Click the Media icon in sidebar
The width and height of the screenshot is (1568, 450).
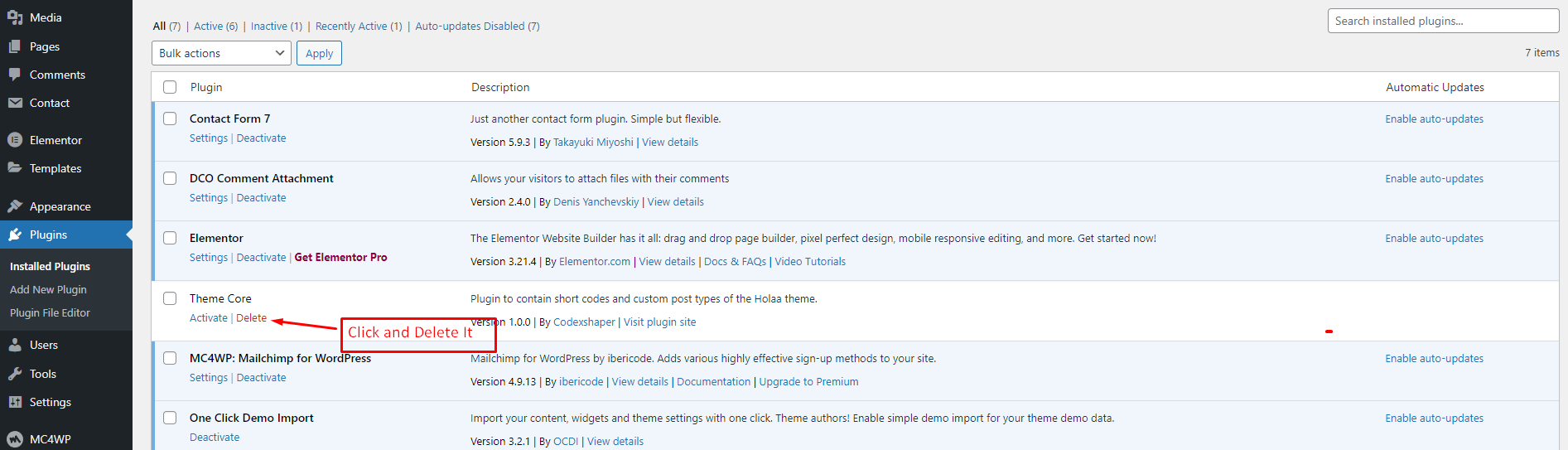[x=15, y=17]
